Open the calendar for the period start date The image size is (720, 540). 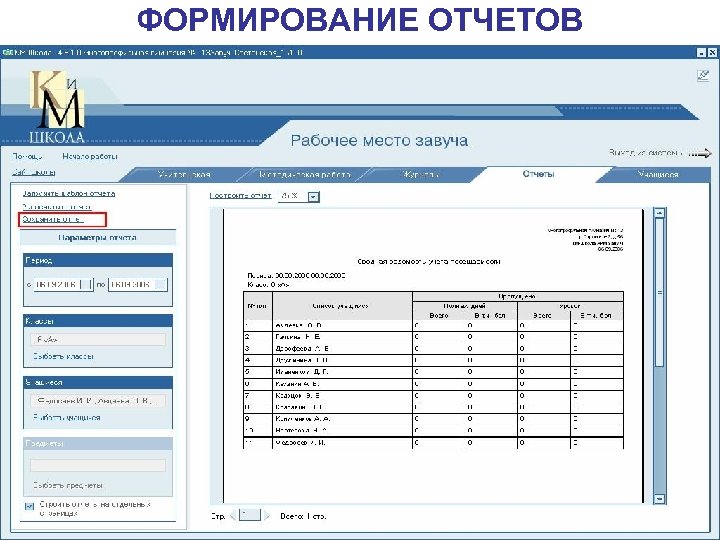[x=86, y=284]
